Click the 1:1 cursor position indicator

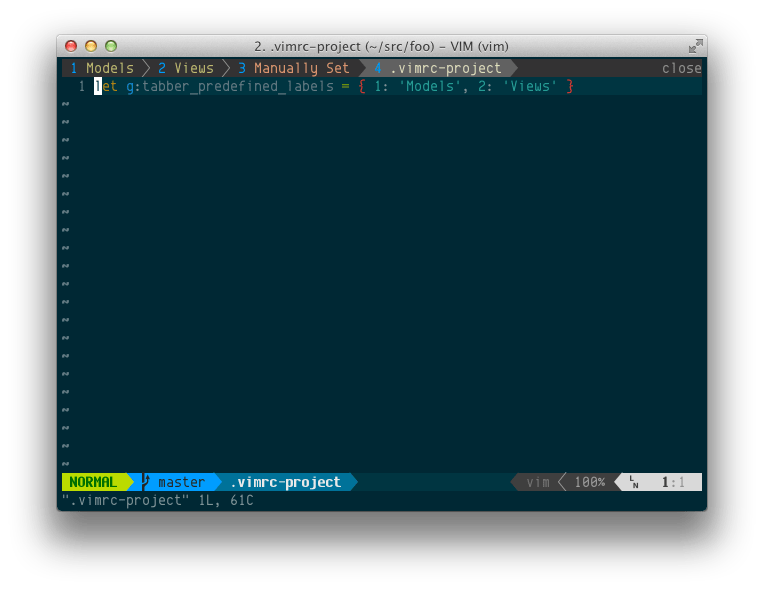(673, 482)
